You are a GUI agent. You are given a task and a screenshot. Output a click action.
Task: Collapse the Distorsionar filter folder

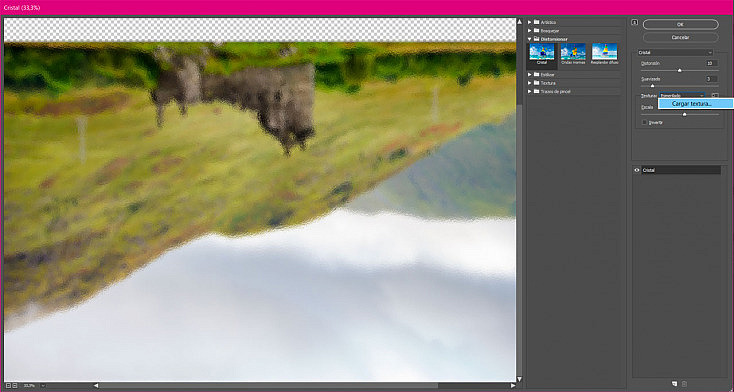(x=530, y=39)
